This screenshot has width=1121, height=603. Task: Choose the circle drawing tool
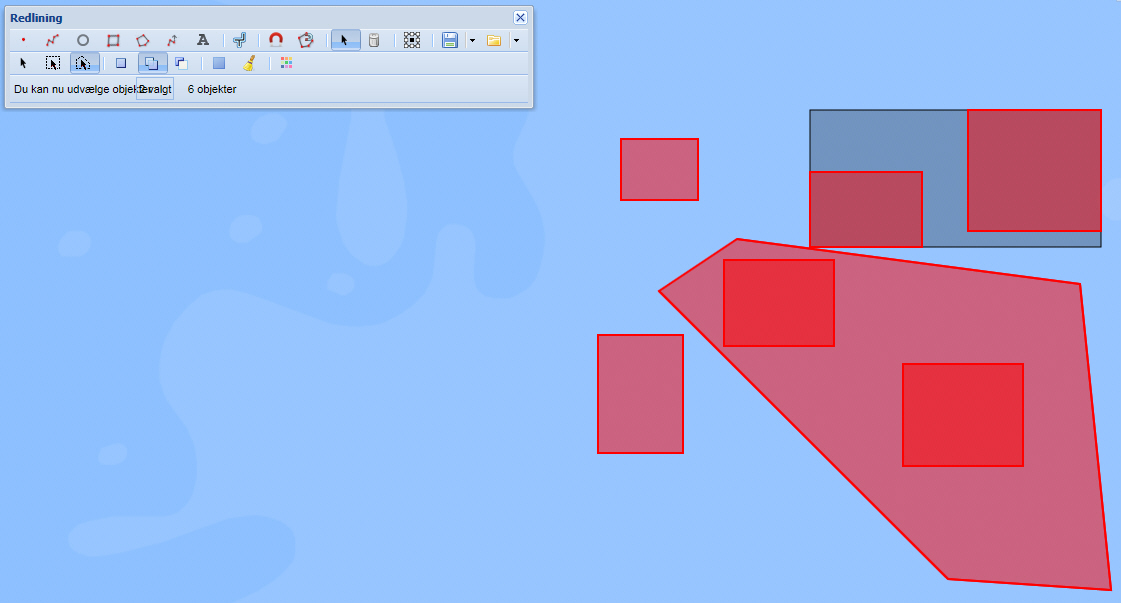(83, 40)
